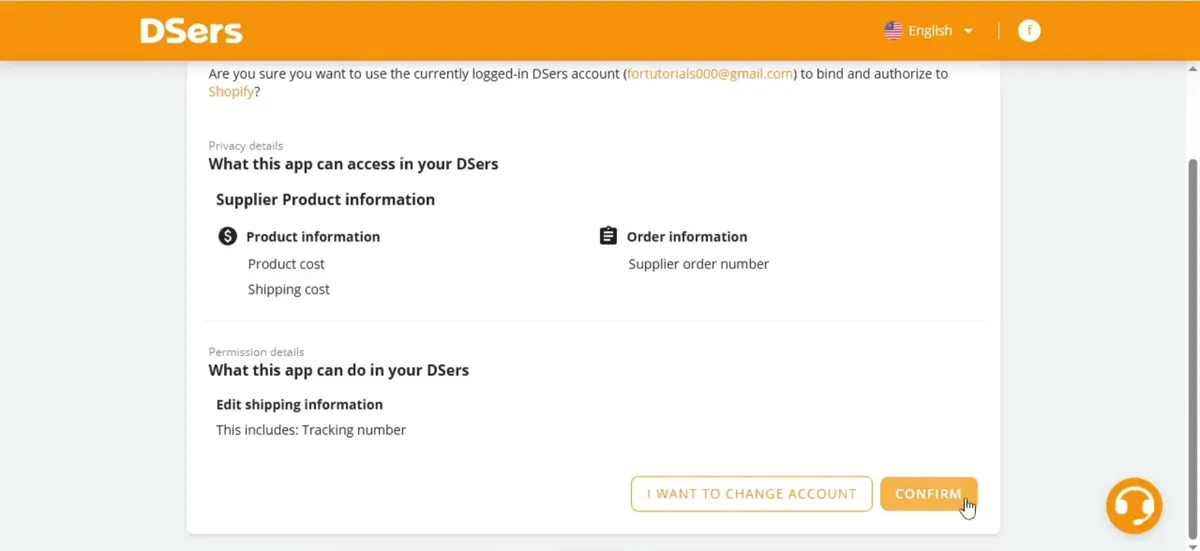Open the headset support chat widget
This screenshot has width=1200, height=551.
point(1134,506)
